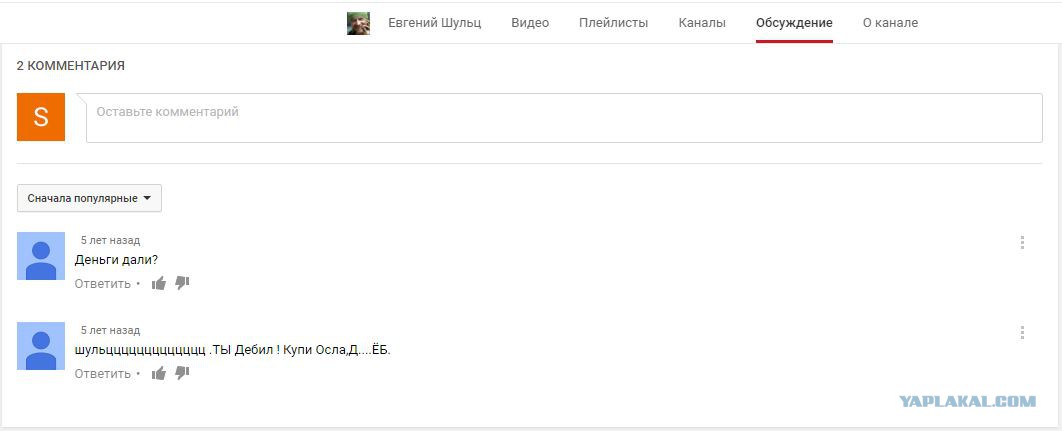Reply to the "Деньги дали?" comment
The width and height of the screenshot is (1062, 431).
[x=103, y=284]
